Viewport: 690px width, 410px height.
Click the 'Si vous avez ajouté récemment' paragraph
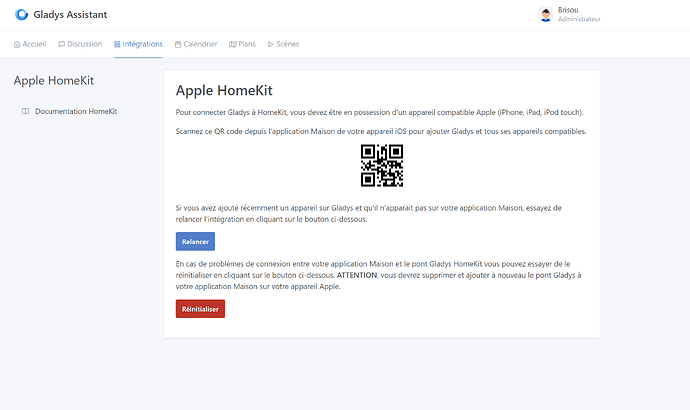[368, 213]
